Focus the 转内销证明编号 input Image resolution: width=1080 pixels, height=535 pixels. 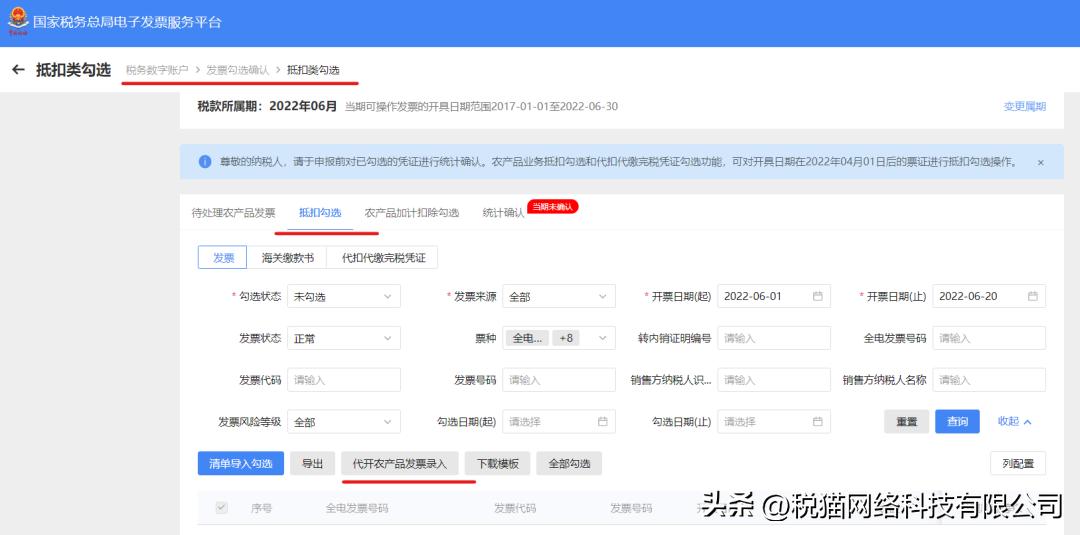click(x=774, y=338)
